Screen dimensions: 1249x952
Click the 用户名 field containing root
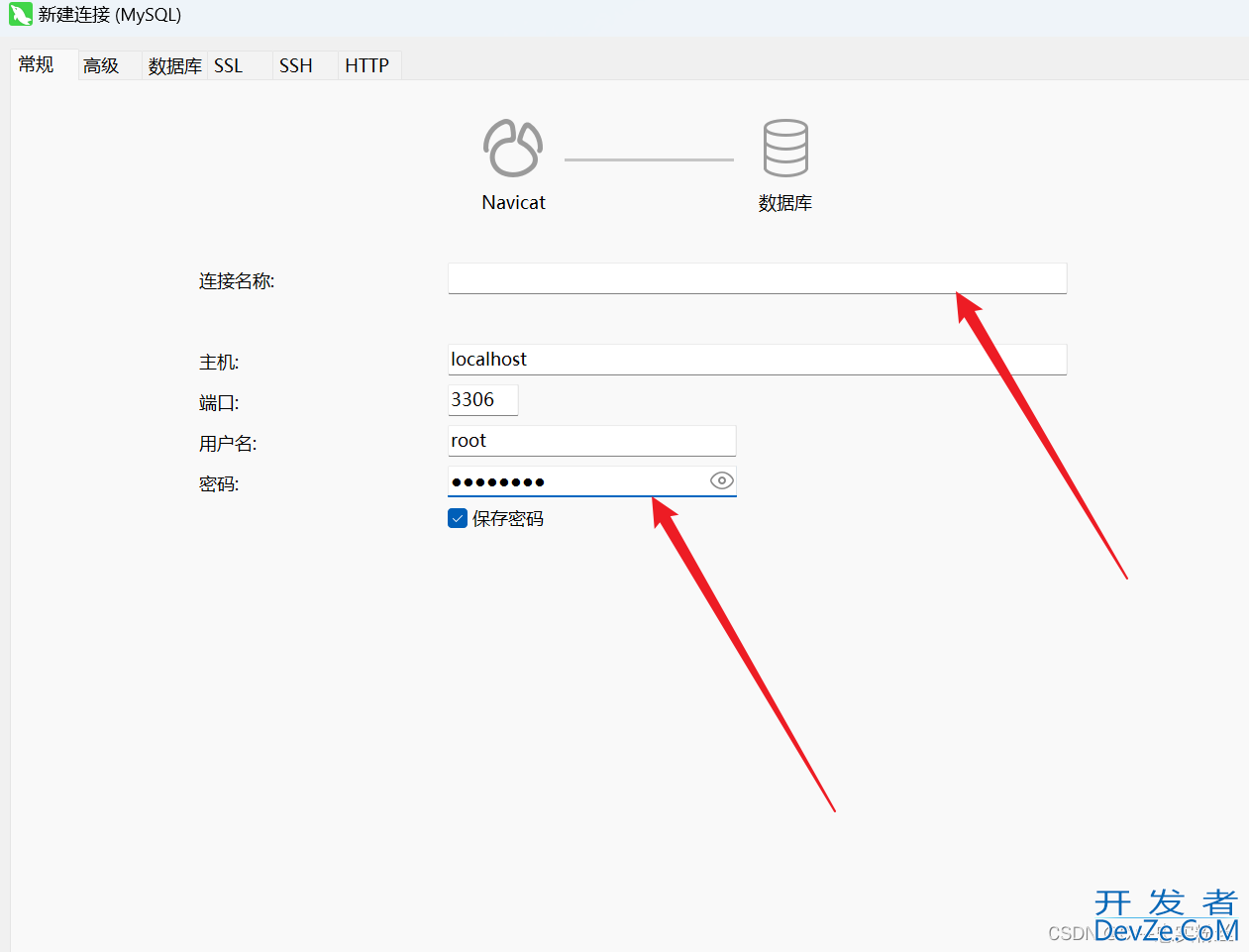591,441
